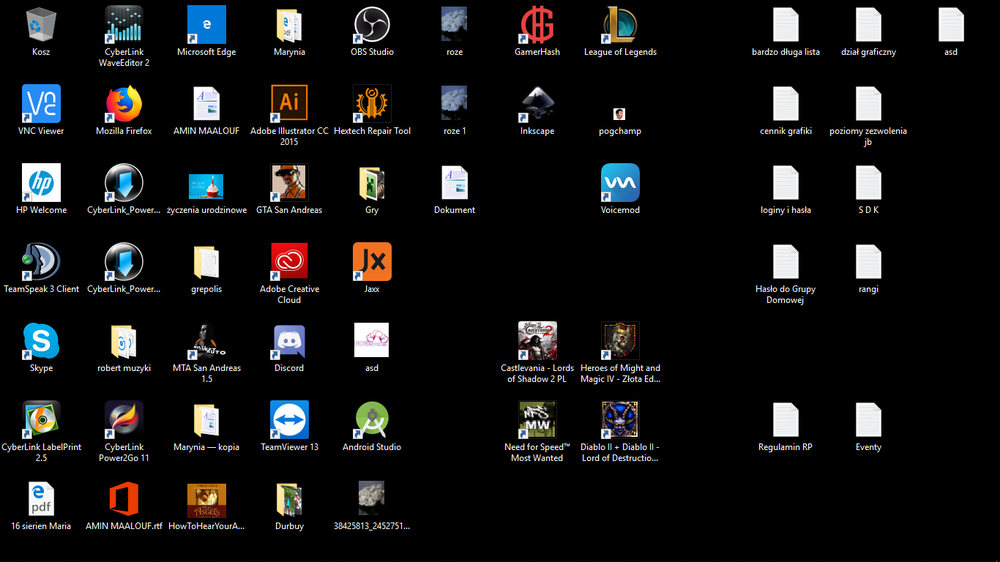Launch Need for Speed Most Wanted

(537, 420)
